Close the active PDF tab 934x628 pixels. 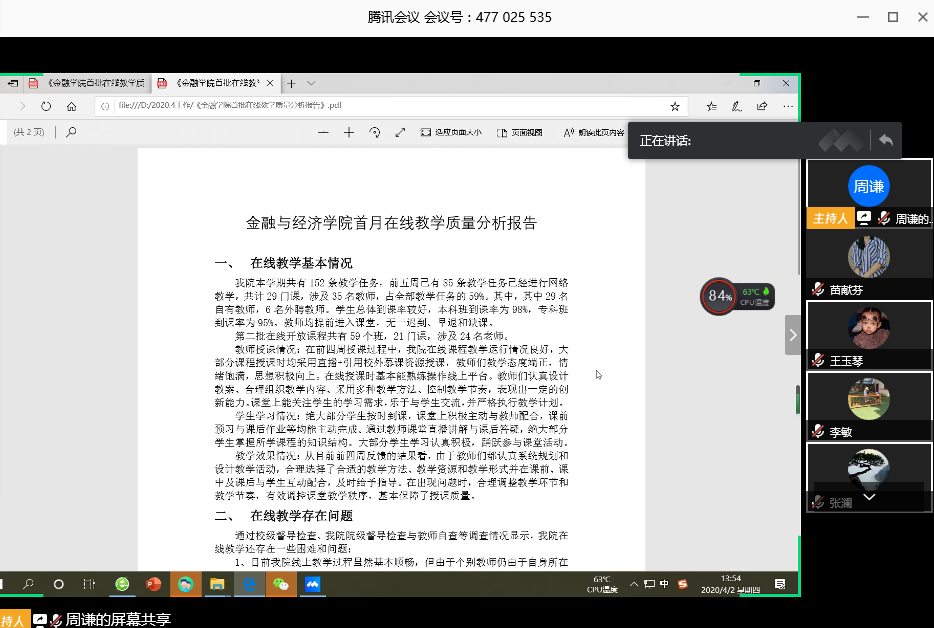point(270,83)
